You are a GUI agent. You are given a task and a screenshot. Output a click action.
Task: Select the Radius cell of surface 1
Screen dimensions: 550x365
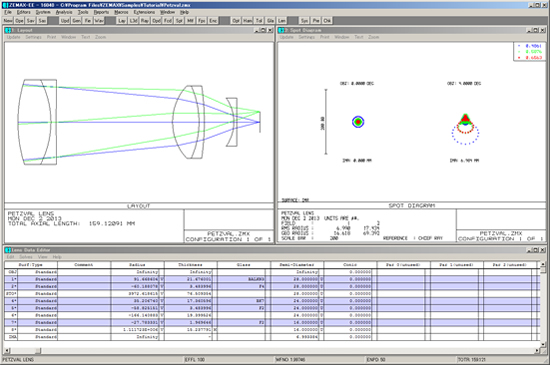click(135, 279)
